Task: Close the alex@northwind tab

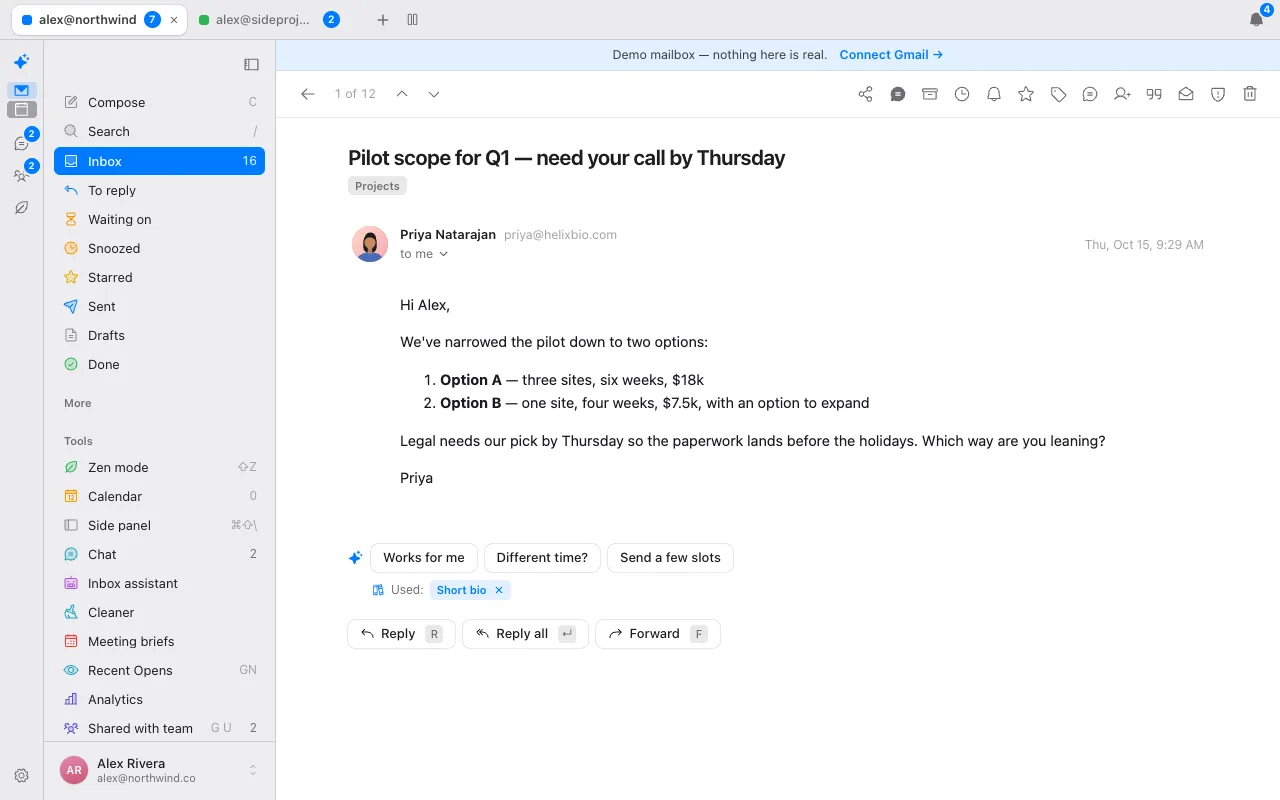Action: click(175, 20)
